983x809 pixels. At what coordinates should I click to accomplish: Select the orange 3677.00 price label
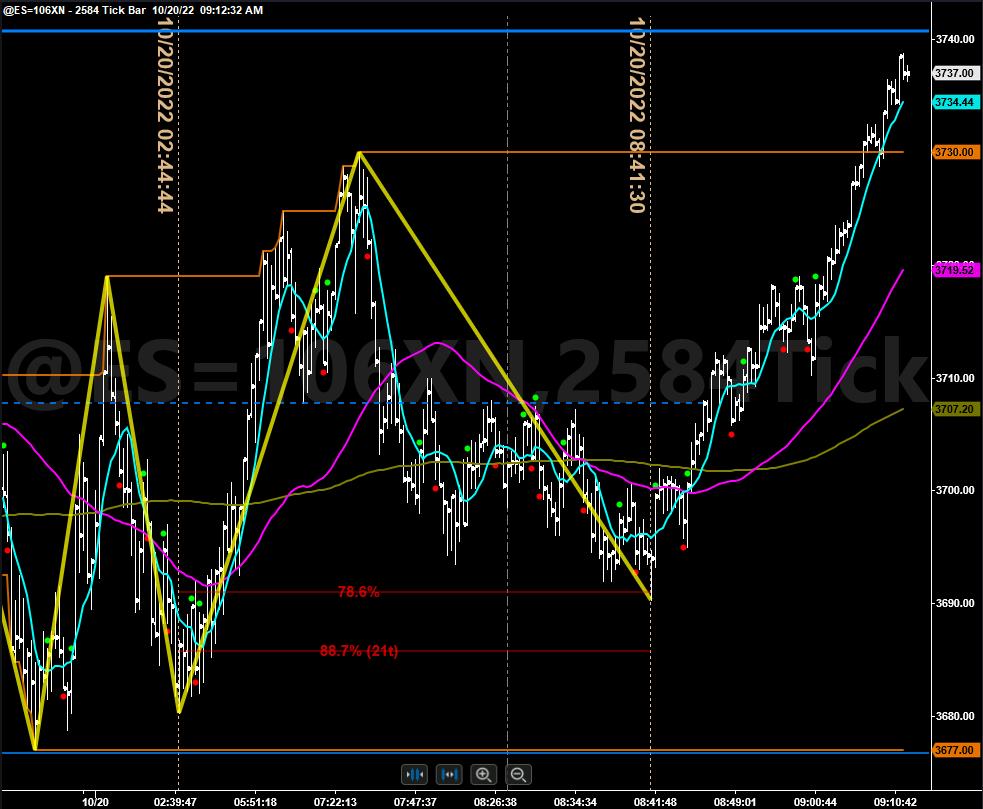tap(954, 750)
